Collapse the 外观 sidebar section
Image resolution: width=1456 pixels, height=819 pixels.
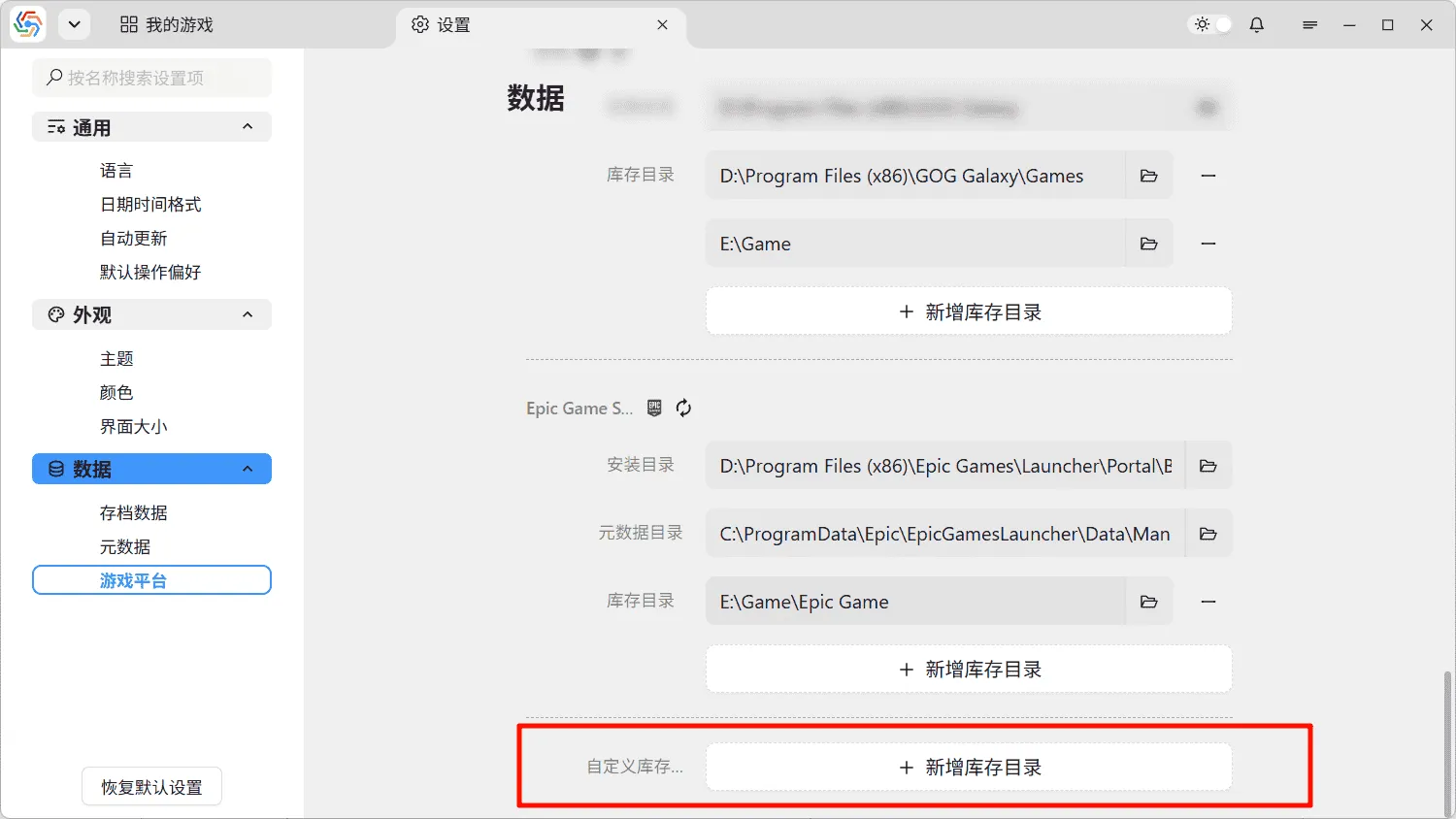point(248,314)
